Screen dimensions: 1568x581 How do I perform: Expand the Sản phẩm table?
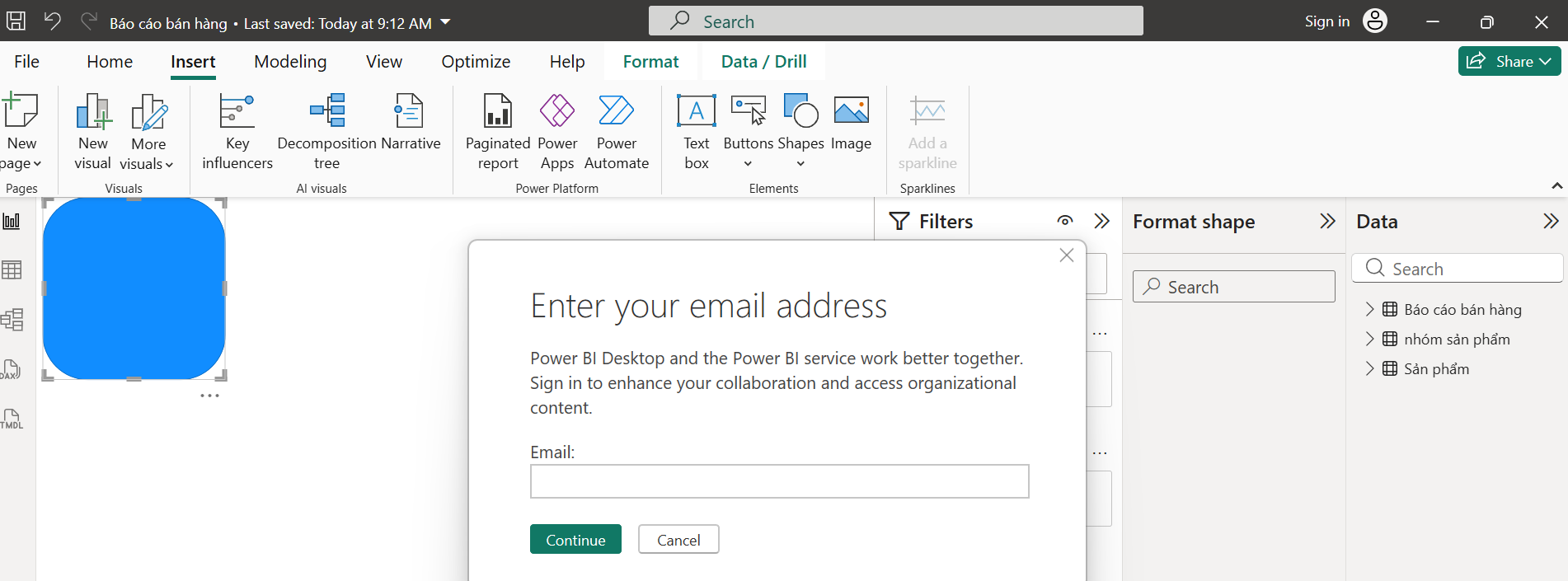1369,368
